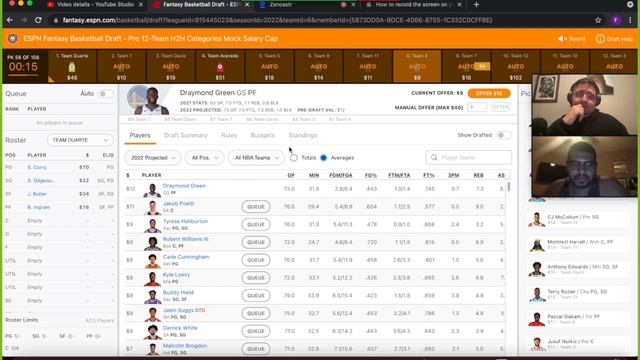Viewport: 640px width, 360px height.
Task: Open the browser profile avatar
Action: point(616,20)
